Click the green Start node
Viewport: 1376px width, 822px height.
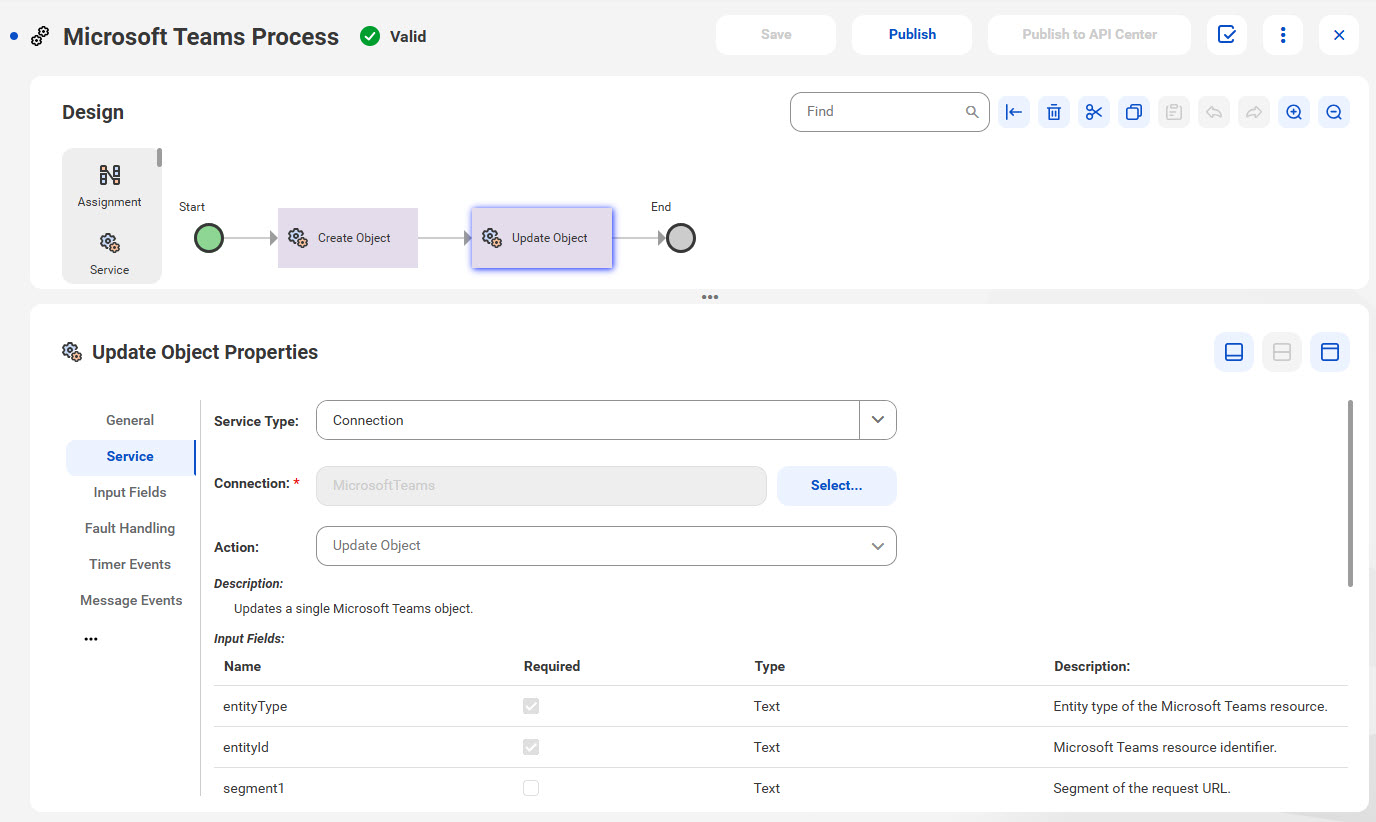[208, 238]
